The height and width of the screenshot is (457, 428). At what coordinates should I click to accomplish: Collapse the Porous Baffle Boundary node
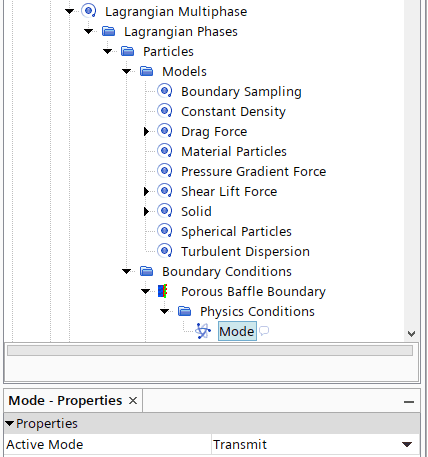coord(145,291)
